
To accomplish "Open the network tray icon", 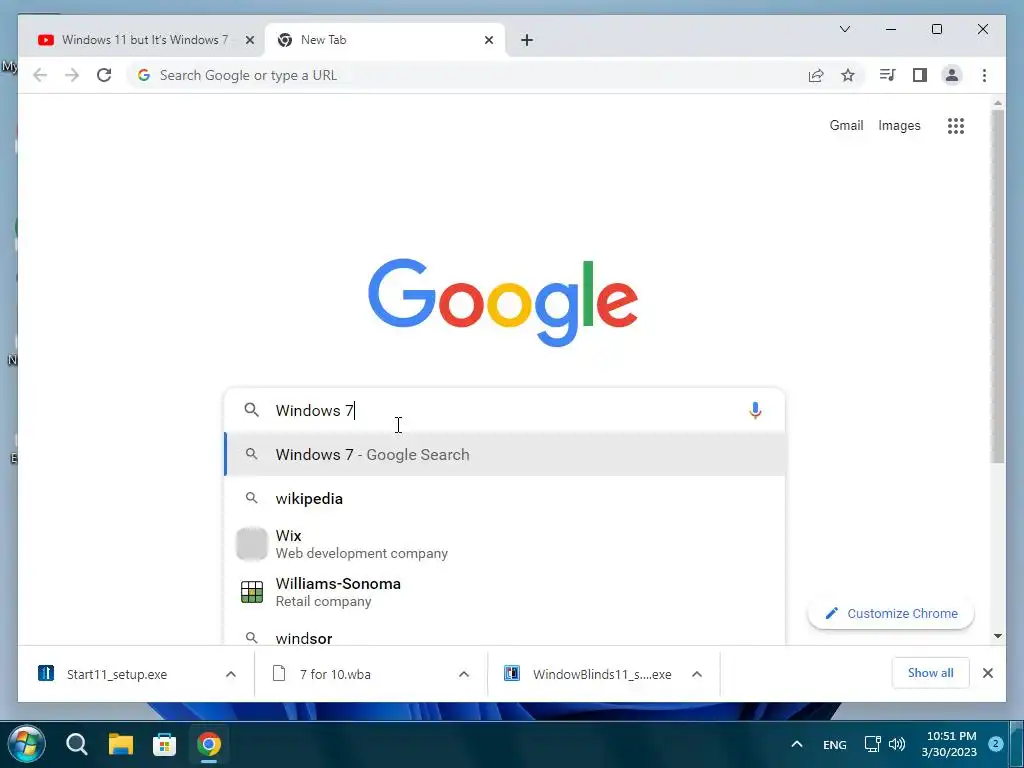I will pos(872,744).
